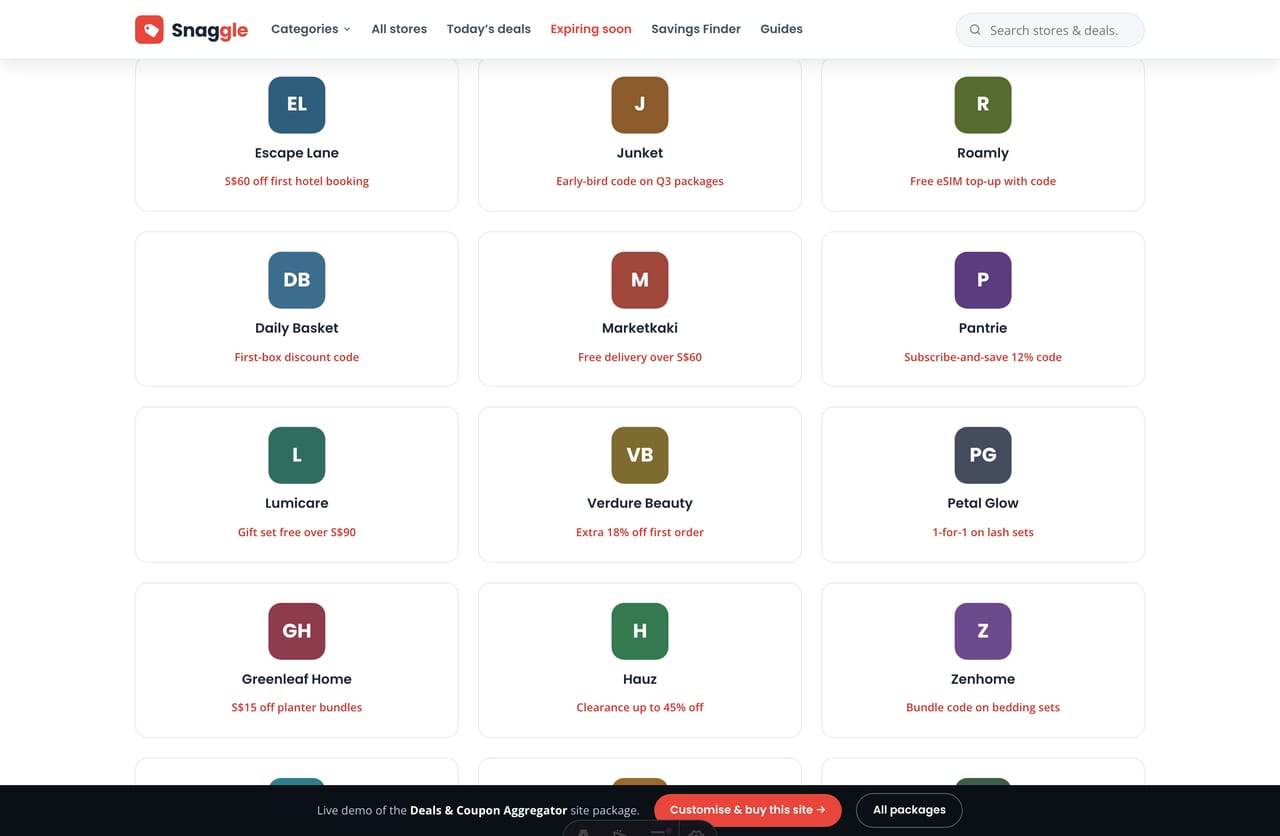
Task: Click Customise & buy this site button
Action: (x=748, y=810)
